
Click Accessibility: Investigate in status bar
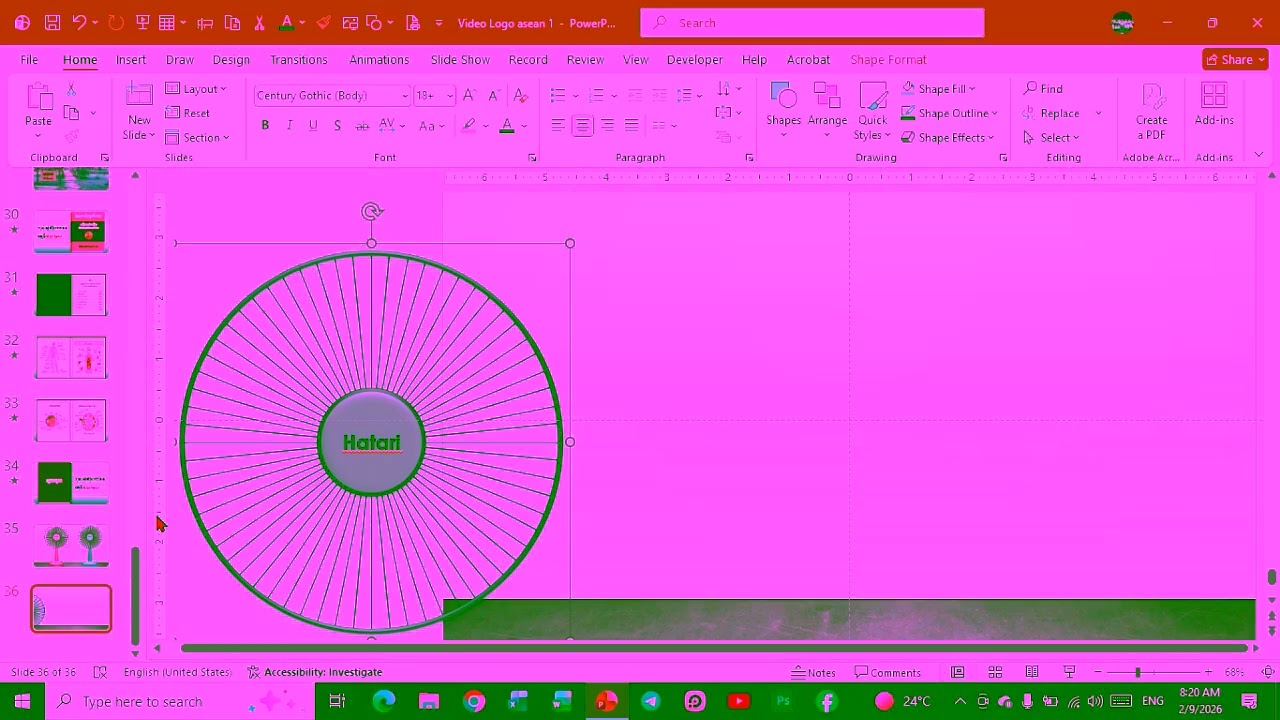click(x=315, y=672)
